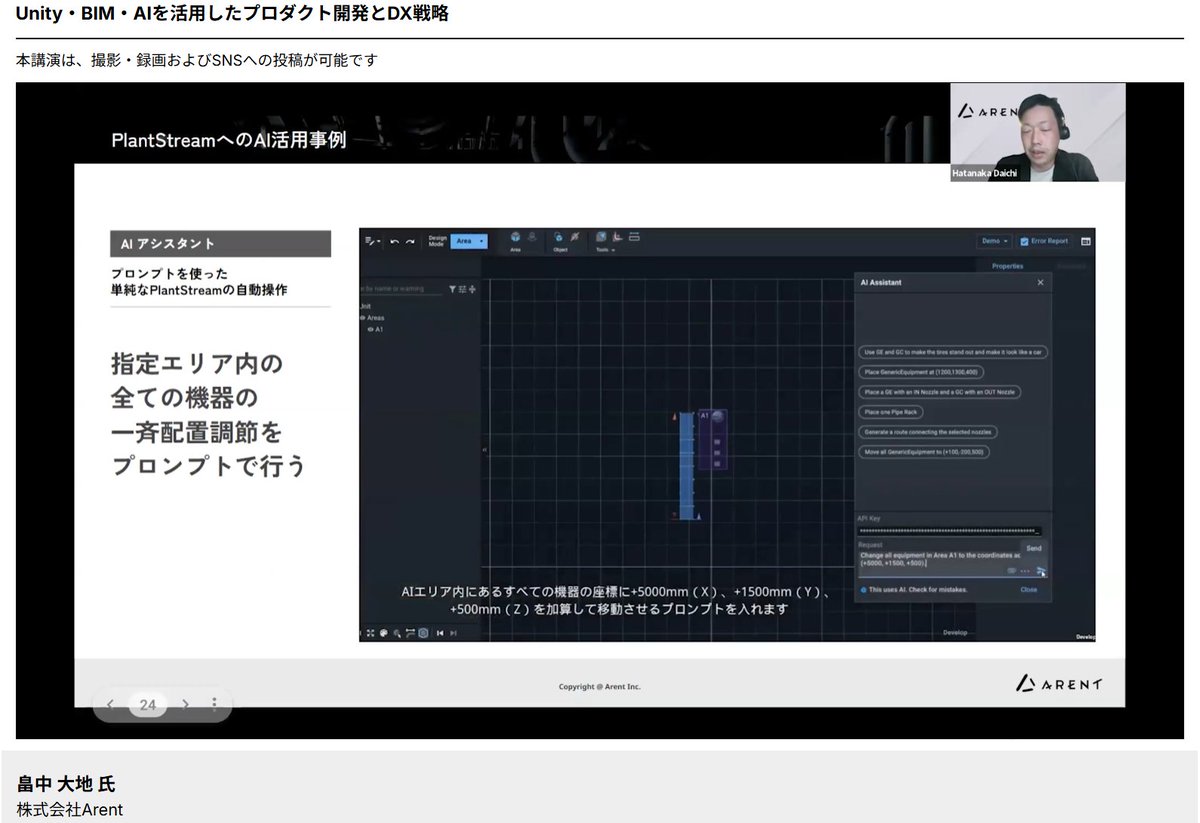Viewport: 1200px width, 823px height.
Task: Click inside the Request input field
Action: pyautogui.click(x=933, y=560)
